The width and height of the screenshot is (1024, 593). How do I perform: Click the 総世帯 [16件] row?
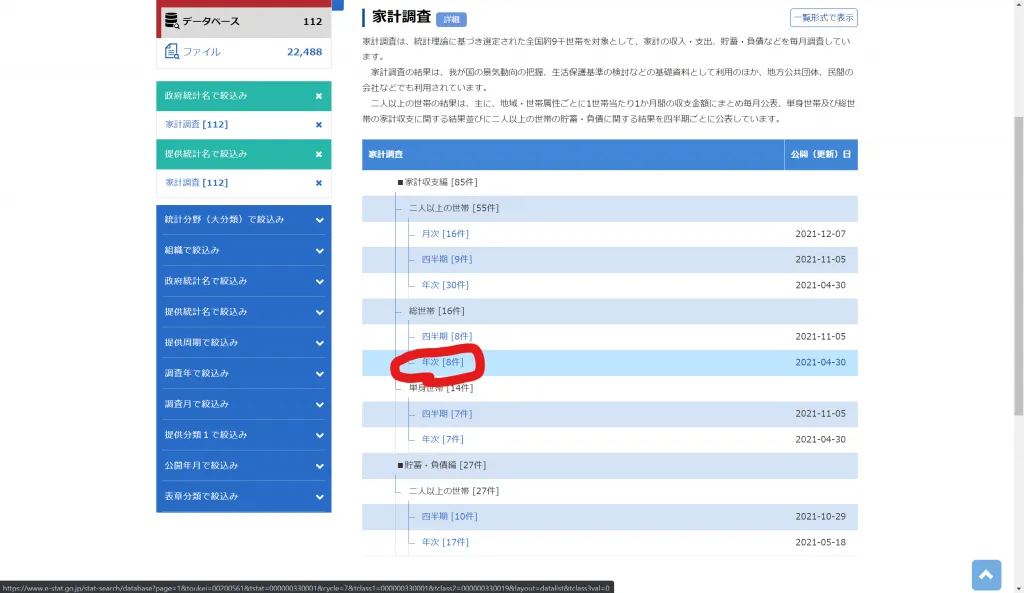610,312
